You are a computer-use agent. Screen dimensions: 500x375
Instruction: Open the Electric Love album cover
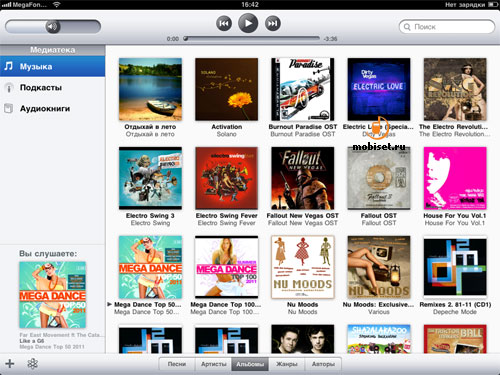pos(379,89)
